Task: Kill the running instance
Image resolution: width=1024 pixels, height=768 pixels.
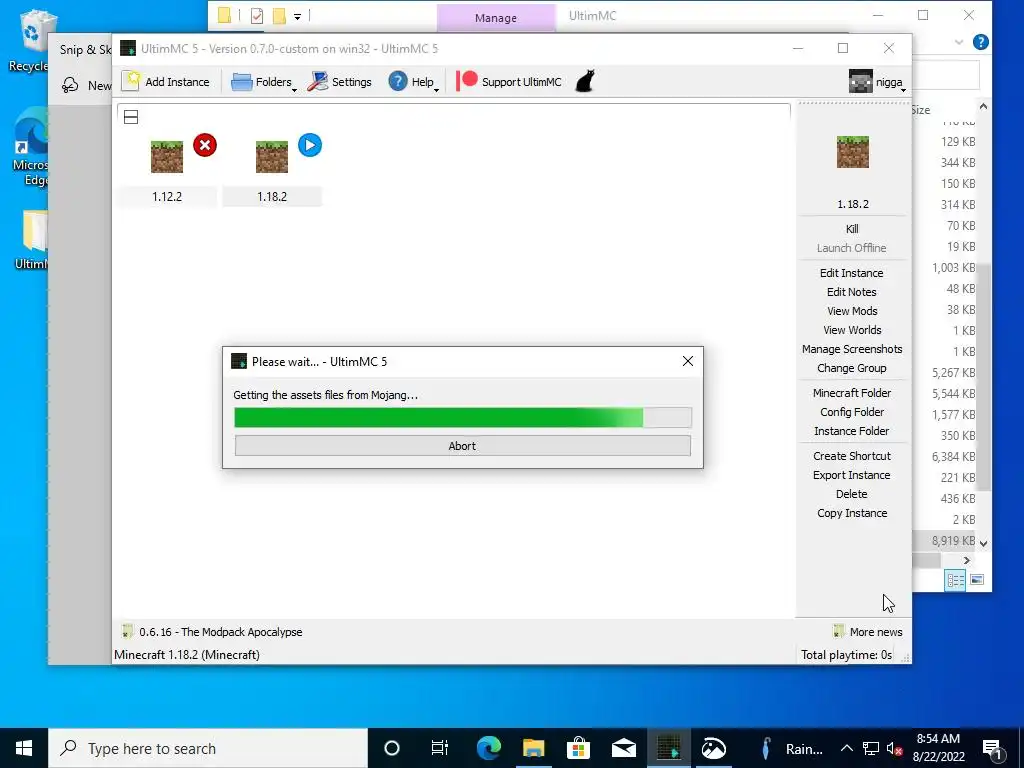Action: pos(852,229)
